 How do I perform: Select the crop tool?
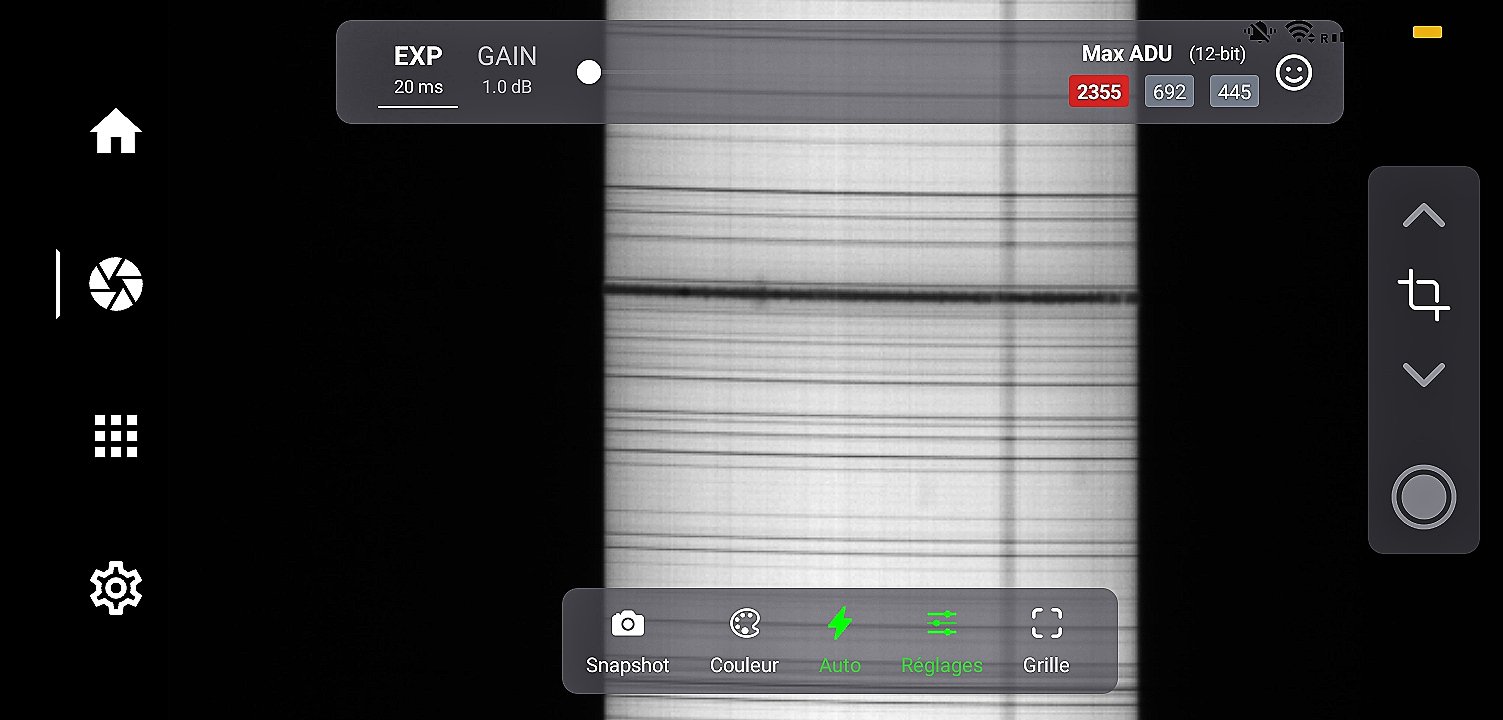click(x=1423, y=295)
